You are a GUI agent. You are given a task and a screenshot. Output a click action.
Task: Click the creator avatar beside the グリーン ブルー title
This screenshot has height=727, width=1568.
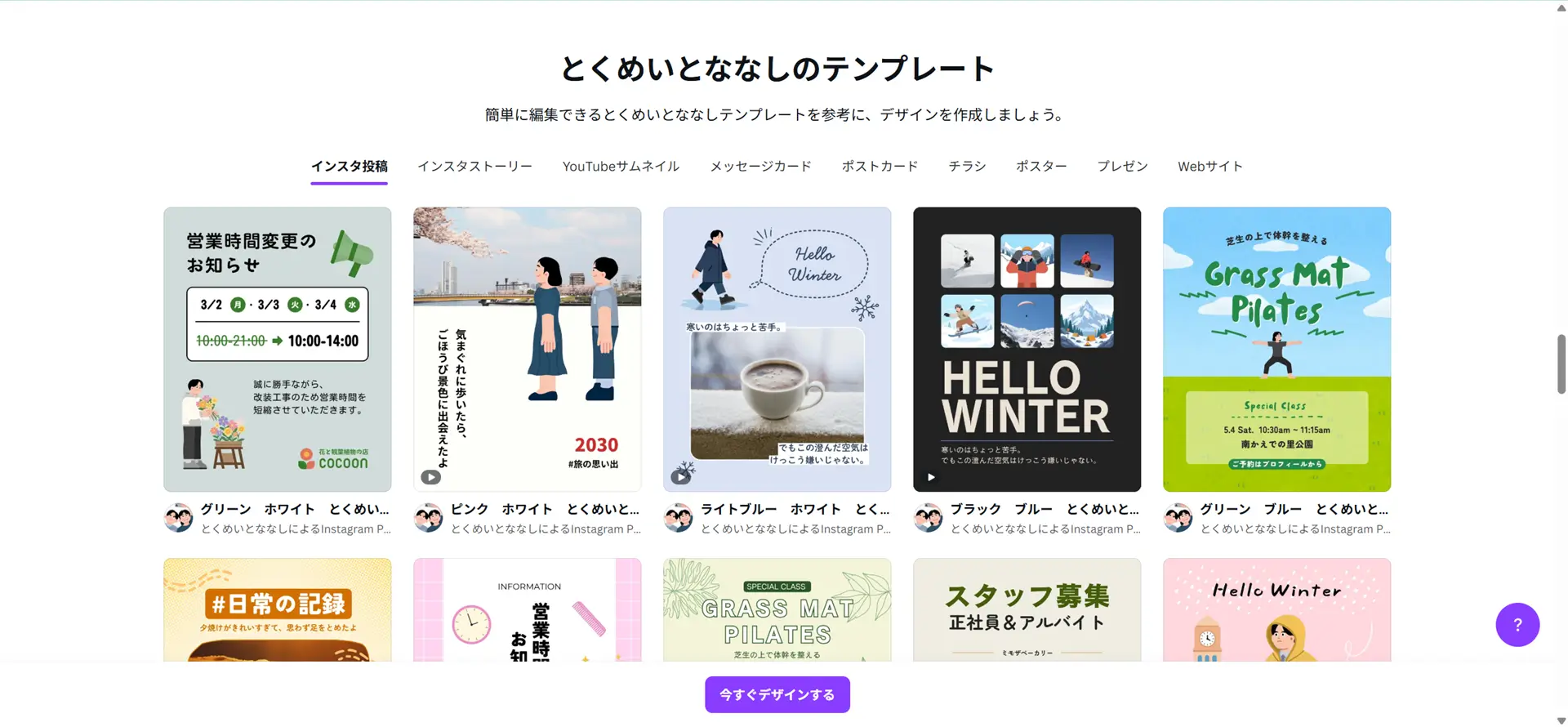pos(1178,518)
